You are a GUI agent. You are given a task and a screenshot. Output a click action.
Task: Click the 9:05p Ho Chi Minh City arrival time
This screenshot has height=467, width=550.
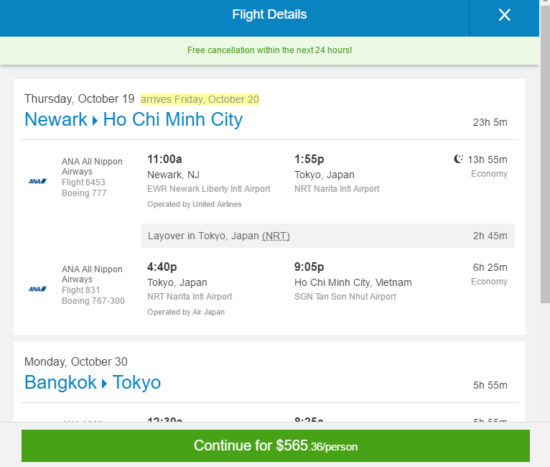tap(309, 267)
